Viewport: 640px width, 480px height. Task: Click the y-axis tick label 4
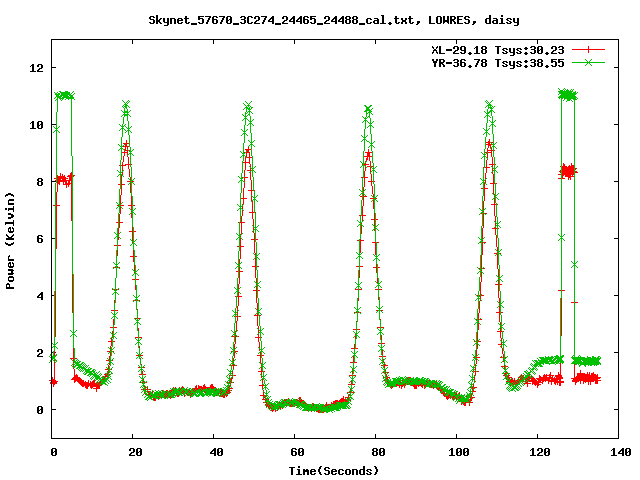point(40,296)
